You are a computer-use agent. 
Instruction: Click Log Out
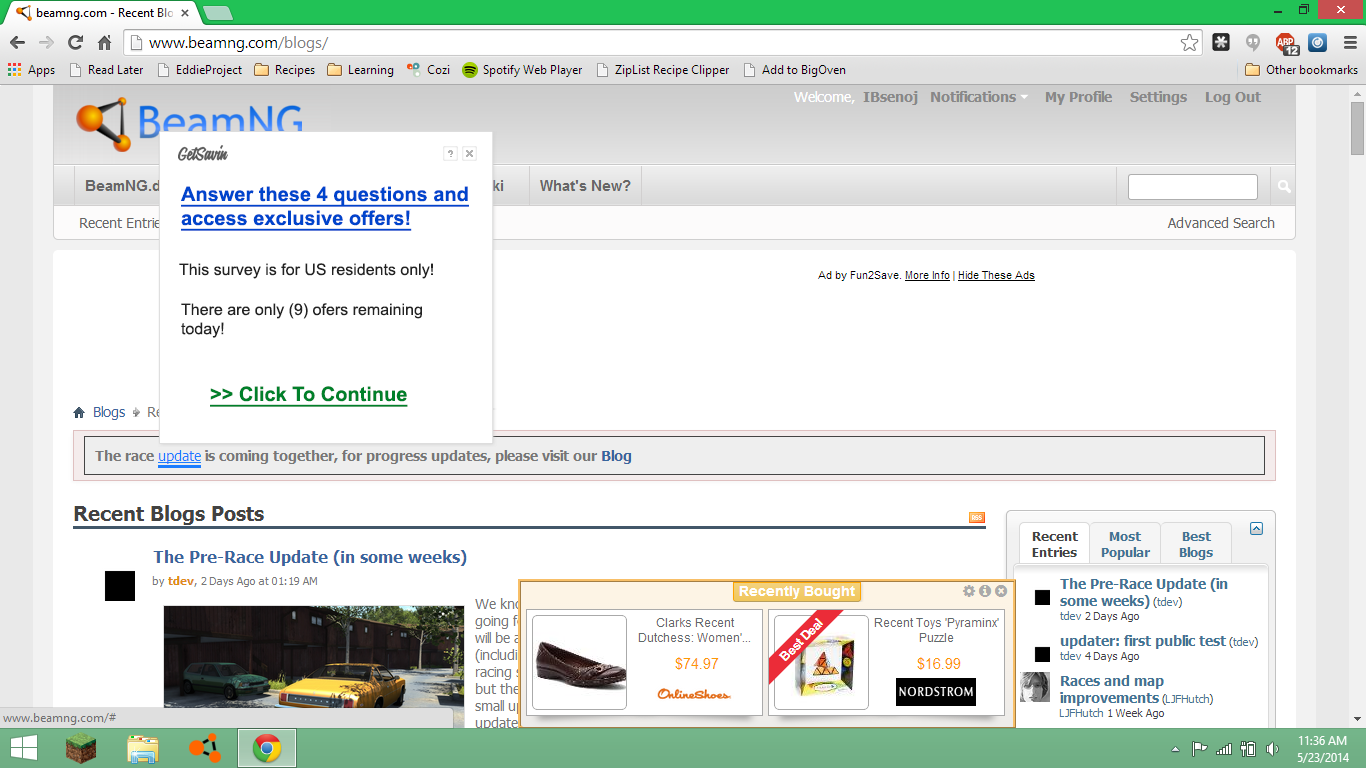click(1233, 97)
